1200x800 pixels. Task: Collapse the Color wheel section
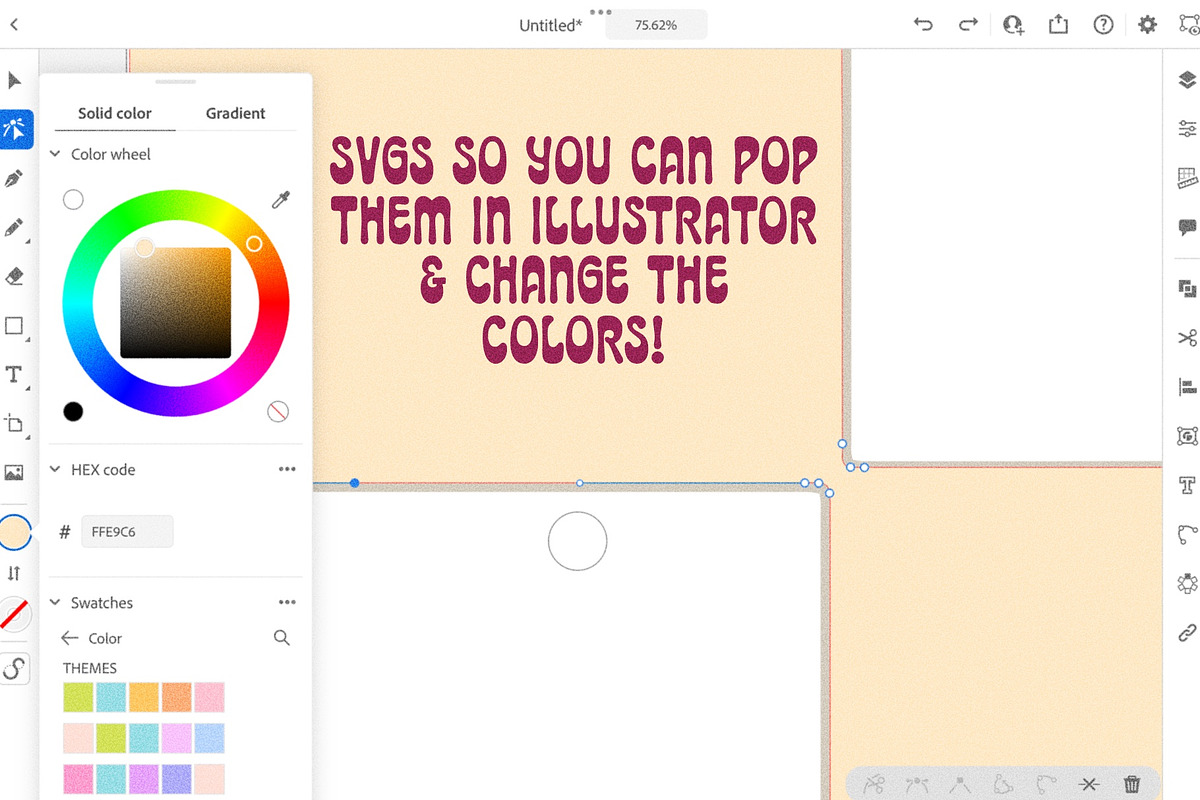pos(55,155)
